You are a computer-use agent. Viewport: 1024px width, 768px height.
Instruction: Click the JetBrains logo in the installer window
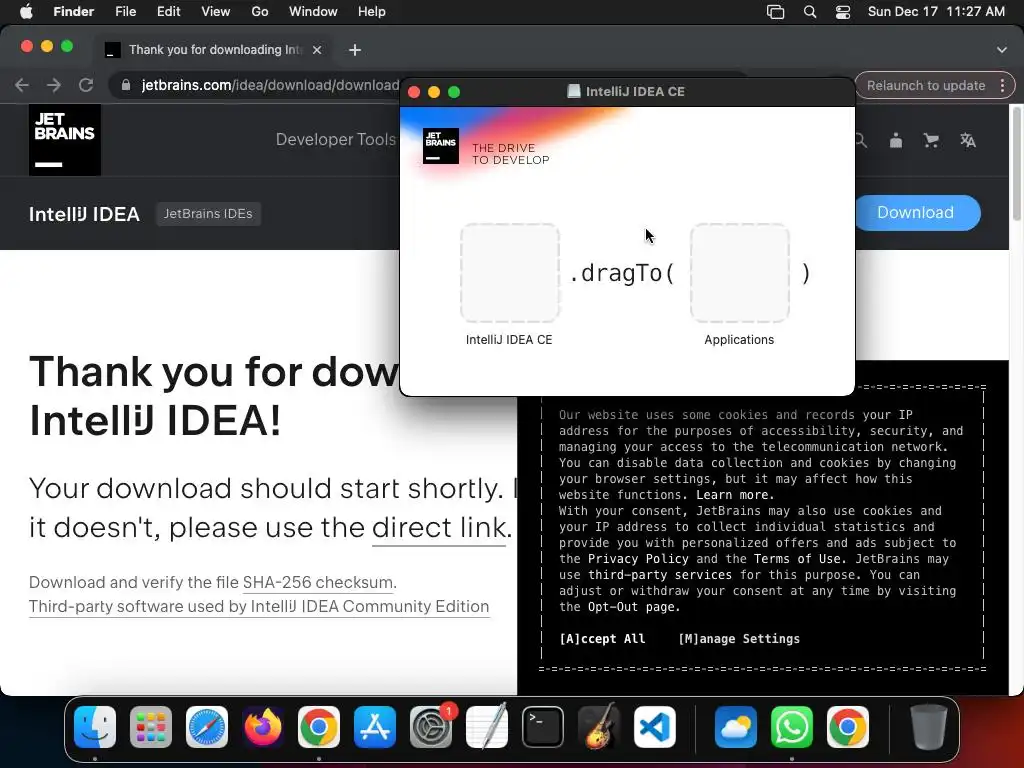(441, 146)
